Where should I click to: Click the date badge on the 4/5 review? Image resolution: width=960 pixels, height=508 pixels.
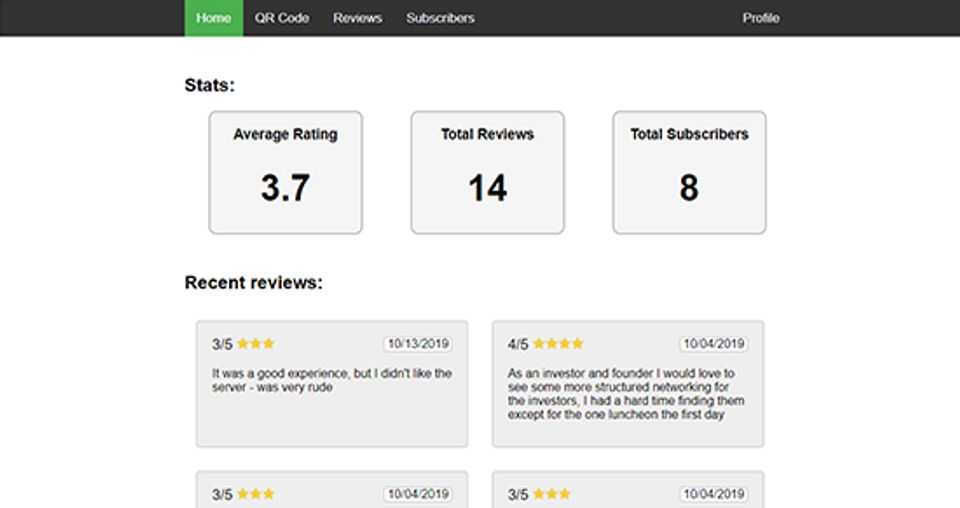[714, 344]
